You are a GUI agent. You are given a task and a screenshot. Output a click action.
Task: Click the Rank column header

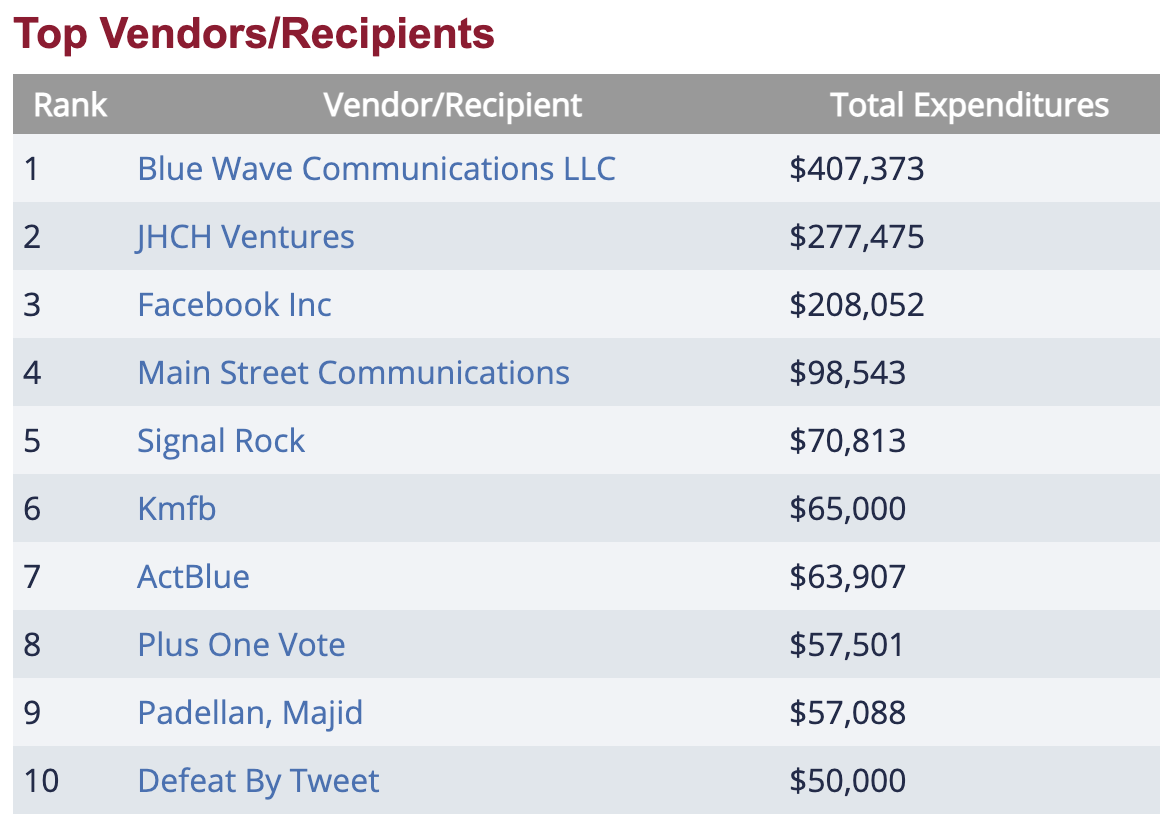(x=70, y=105)
